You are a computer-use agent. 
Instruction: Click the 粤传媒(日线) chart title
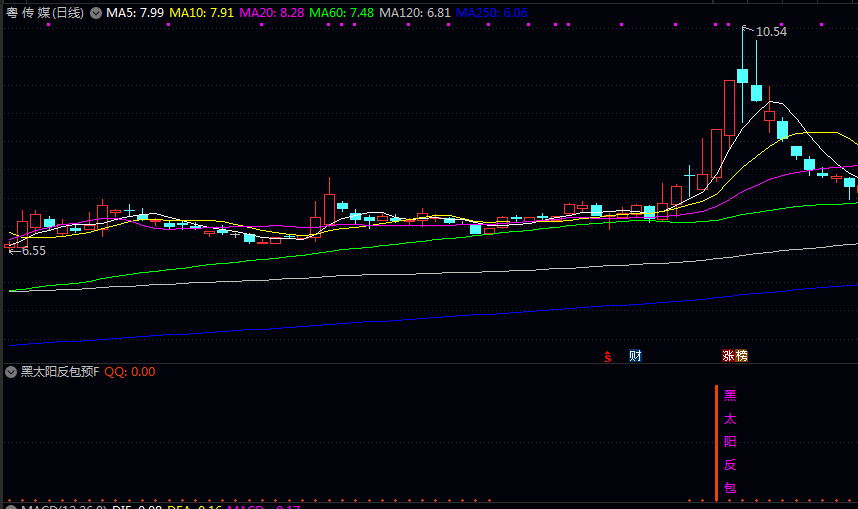pyautogui.click(x=45, y=13)
